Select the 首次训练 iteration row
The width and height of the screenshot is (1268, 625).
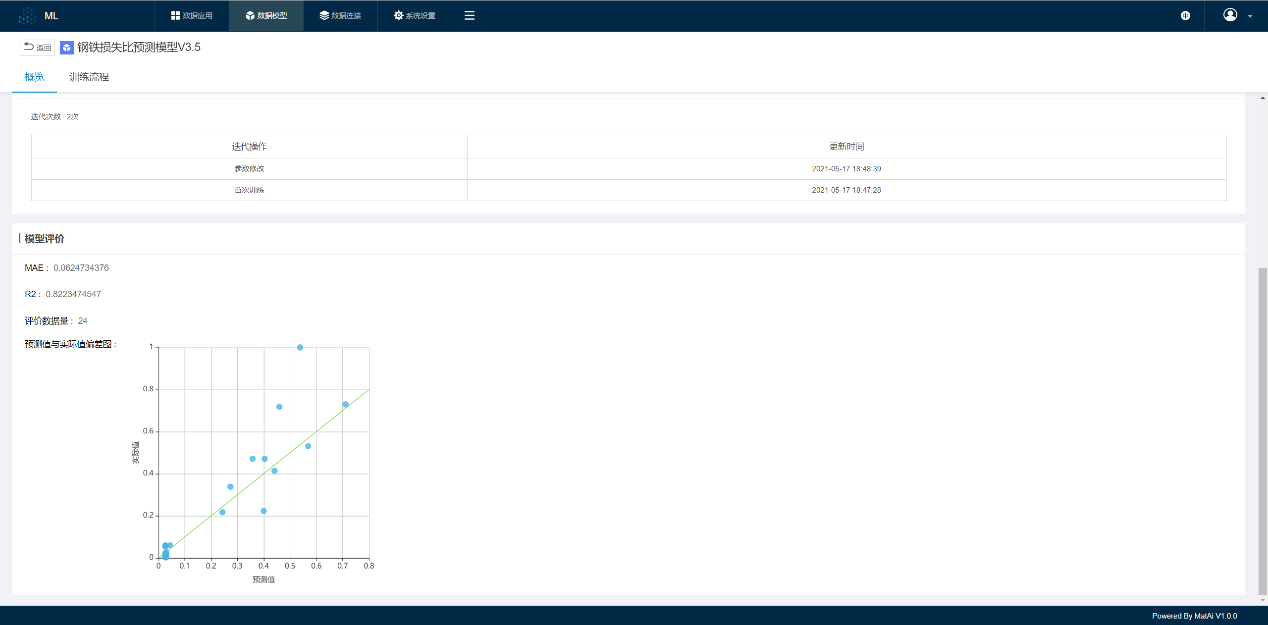(249, 190)
